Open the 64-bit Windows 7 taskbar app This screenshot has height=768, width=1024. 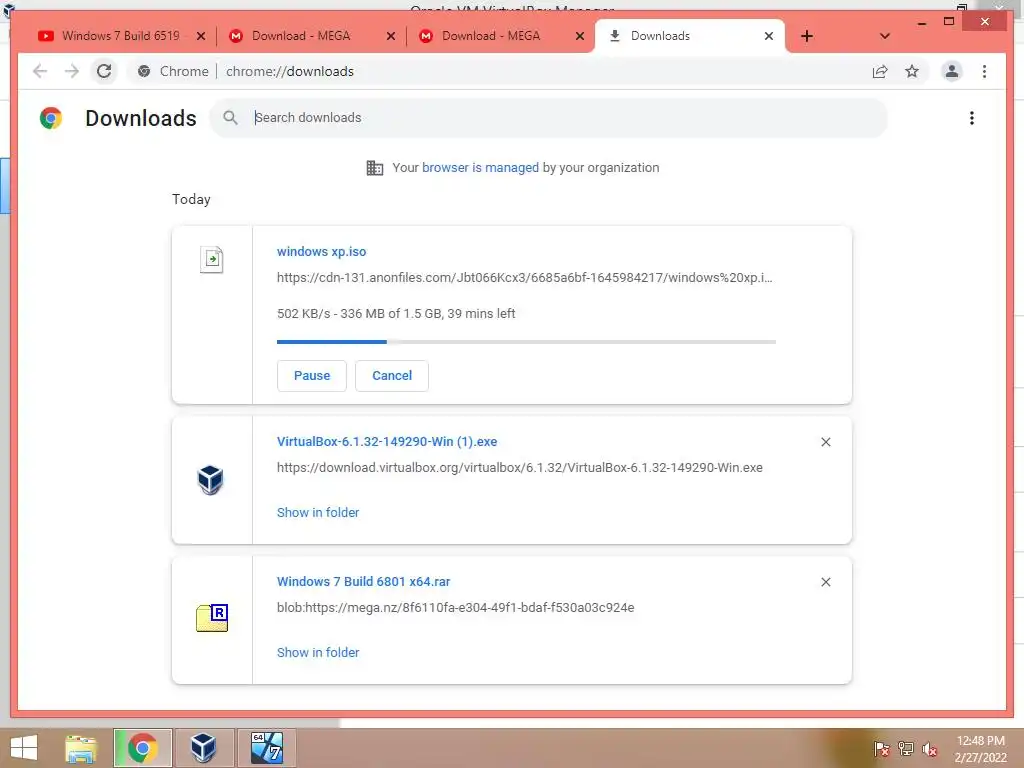tap(266, 748)
